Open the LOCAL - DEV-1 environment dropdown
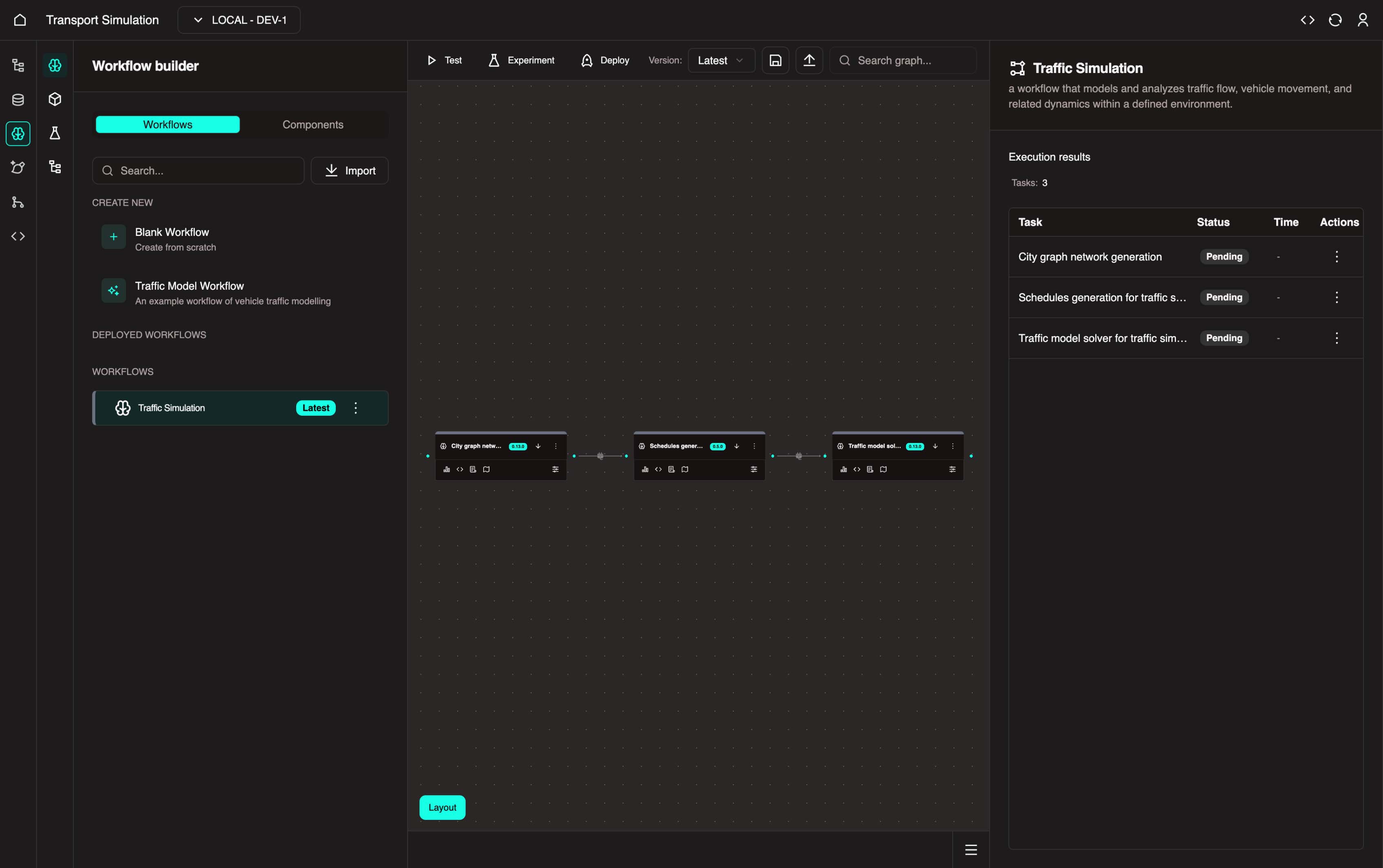Screen dimensions: 1383x868 239,20
